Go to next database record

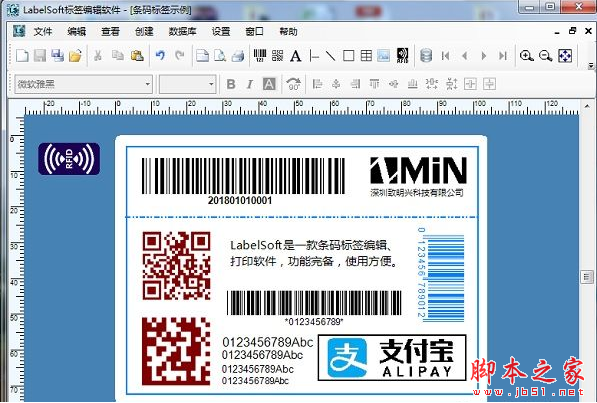point(484,56)
